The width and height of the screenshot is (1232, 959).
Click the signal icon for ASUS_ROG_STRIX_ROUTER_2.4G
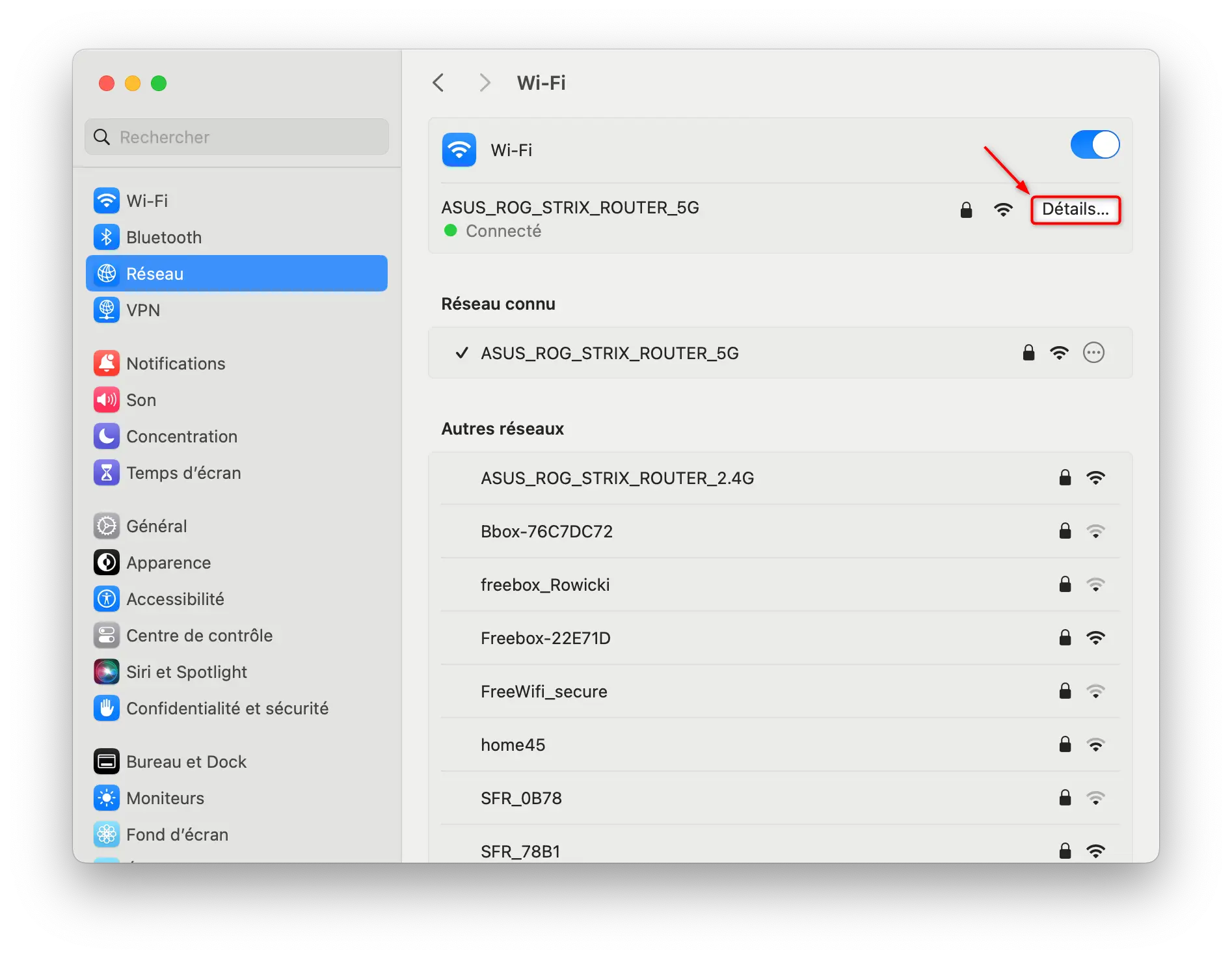pyautogui.click(x=1096, y=478)
